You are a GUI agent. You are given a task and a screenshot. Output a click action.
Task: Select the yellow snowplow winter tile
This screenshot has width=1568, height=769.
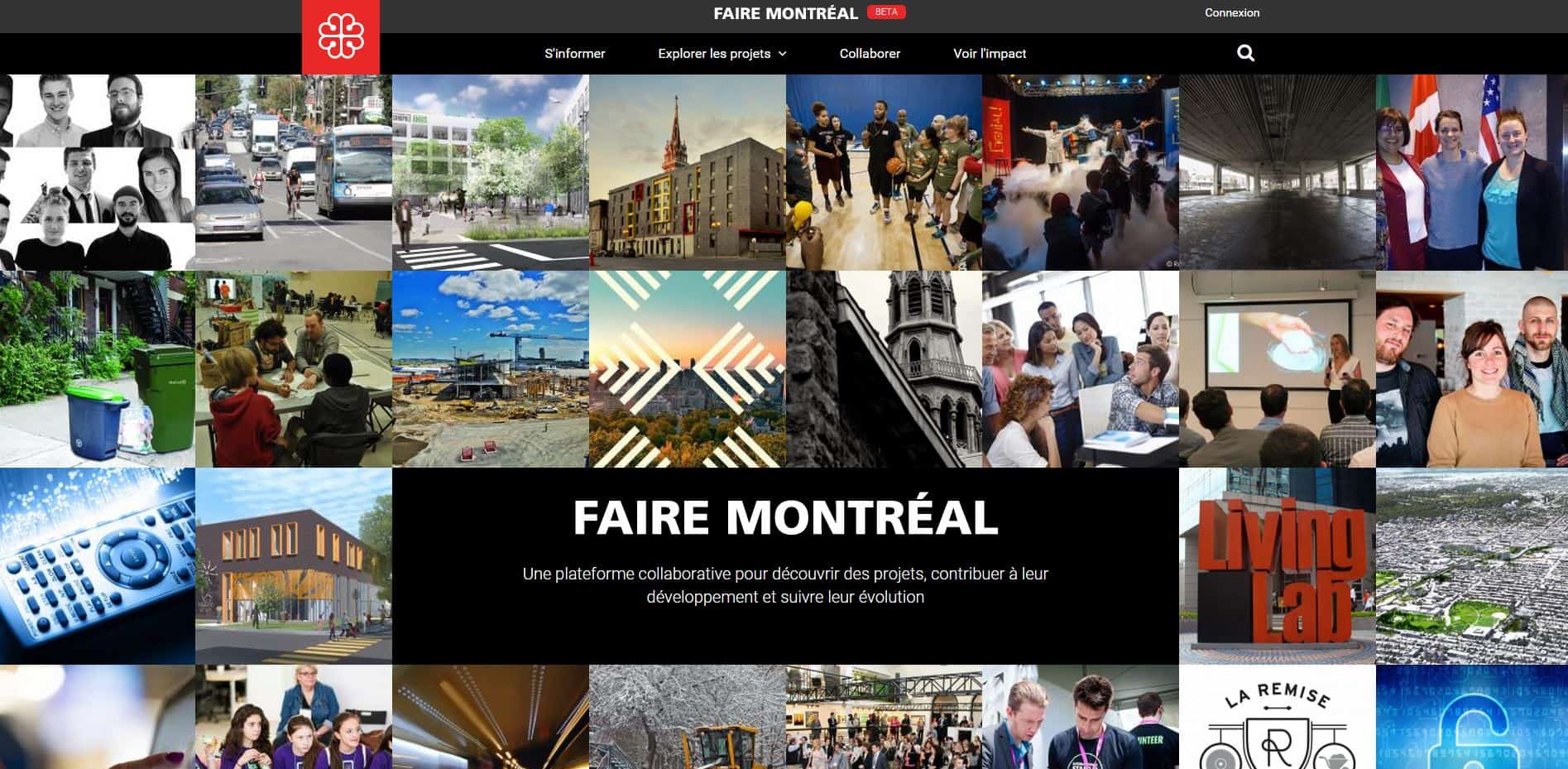[x=688, y=717]
